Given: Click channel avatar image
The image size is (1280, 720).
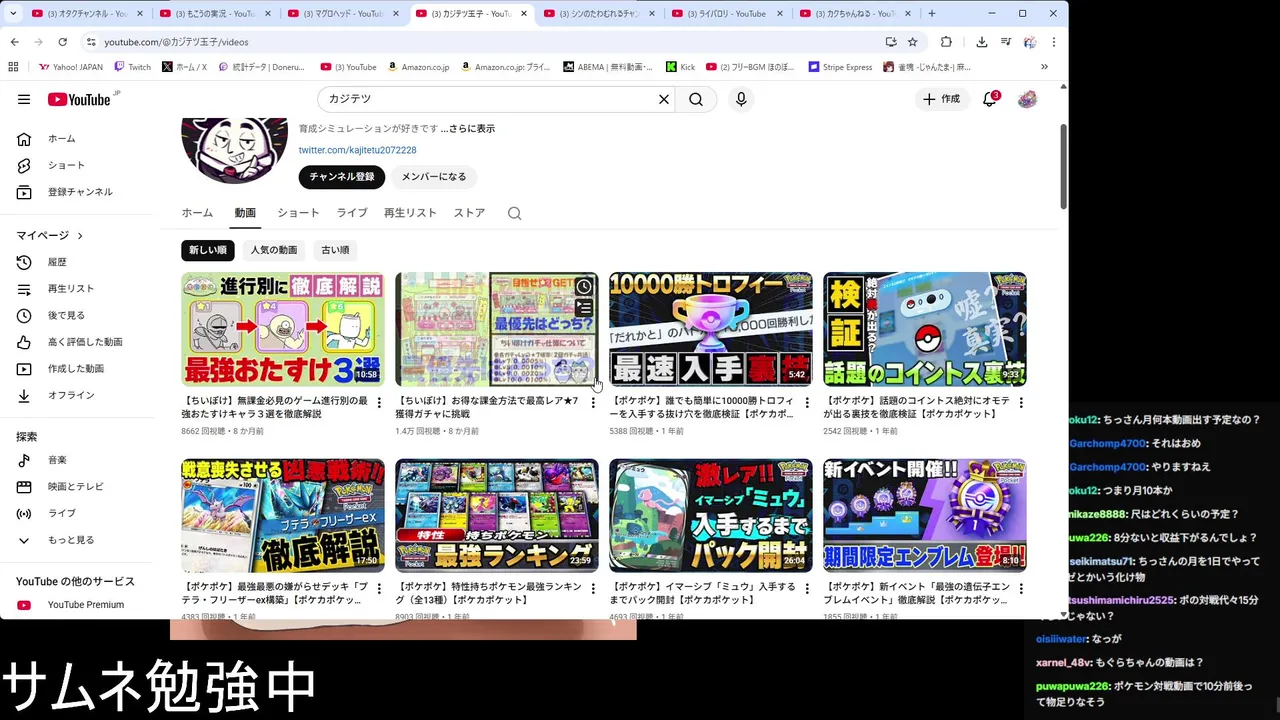Looking at the screenshot, I should pyautogui.click(x=234, y=150).
